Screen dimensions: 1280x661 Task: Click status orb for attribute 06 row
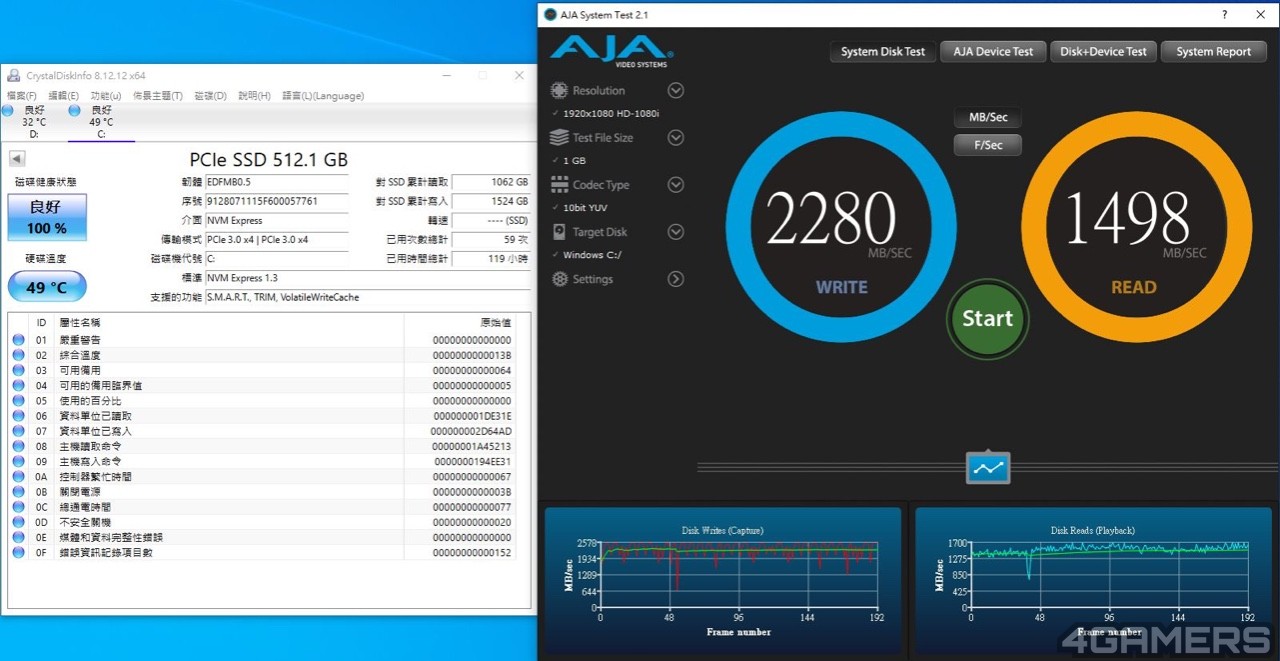pos(18,416)
